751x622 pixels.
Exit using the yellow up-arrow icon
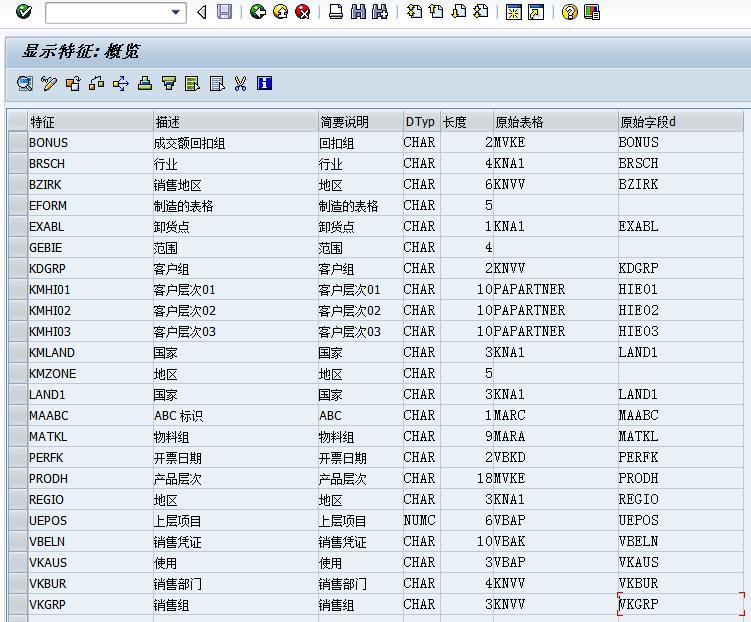pos(281,11)
